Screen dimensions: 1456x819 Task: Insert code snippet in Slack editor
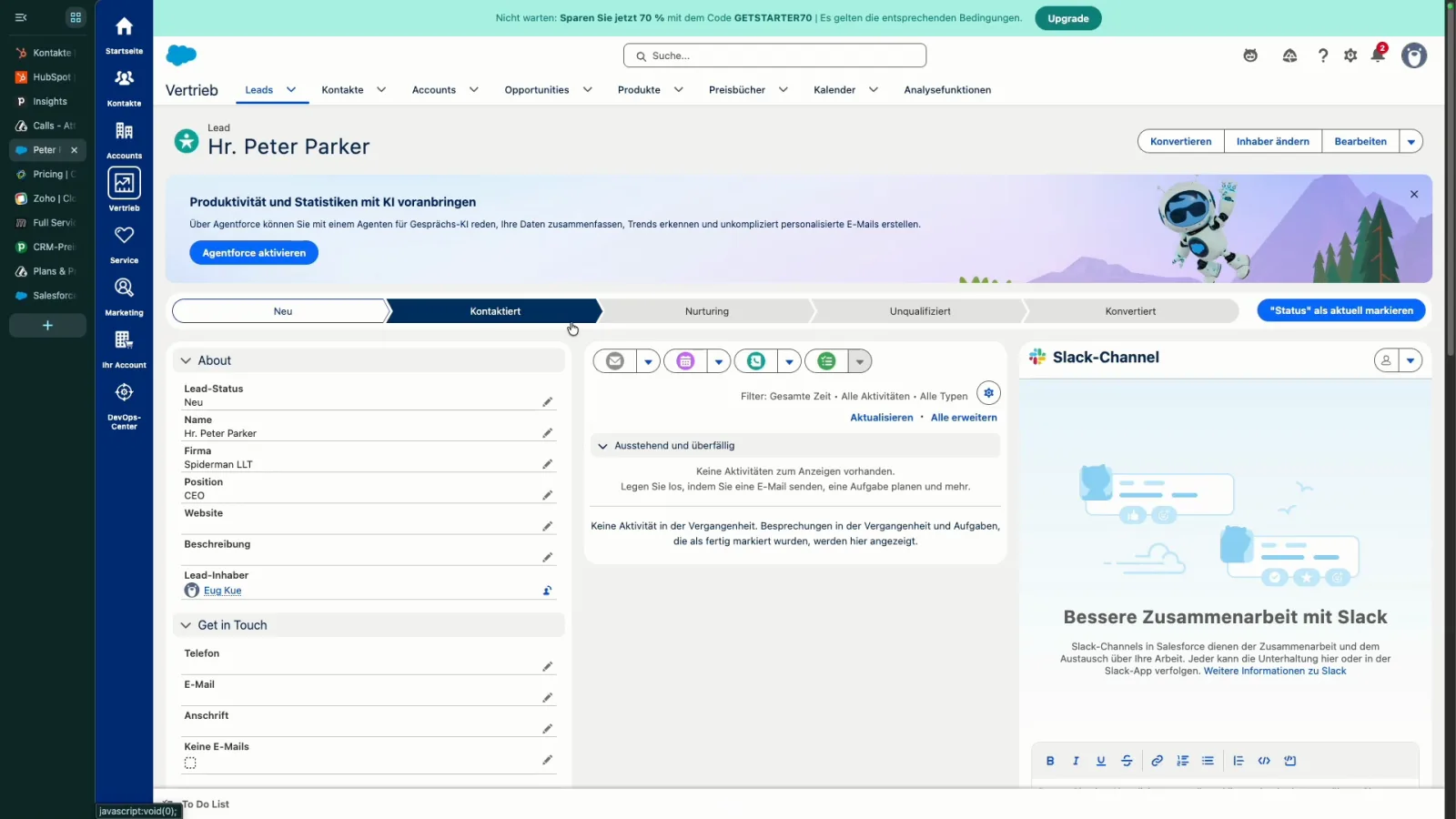point(1264,761)
